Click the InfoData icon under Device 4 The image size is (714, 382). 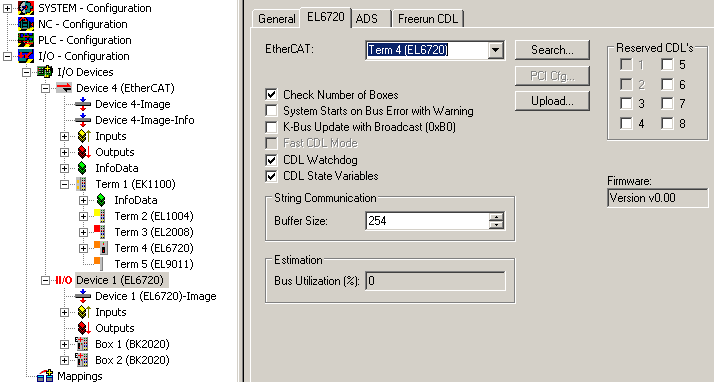point(82,168)
